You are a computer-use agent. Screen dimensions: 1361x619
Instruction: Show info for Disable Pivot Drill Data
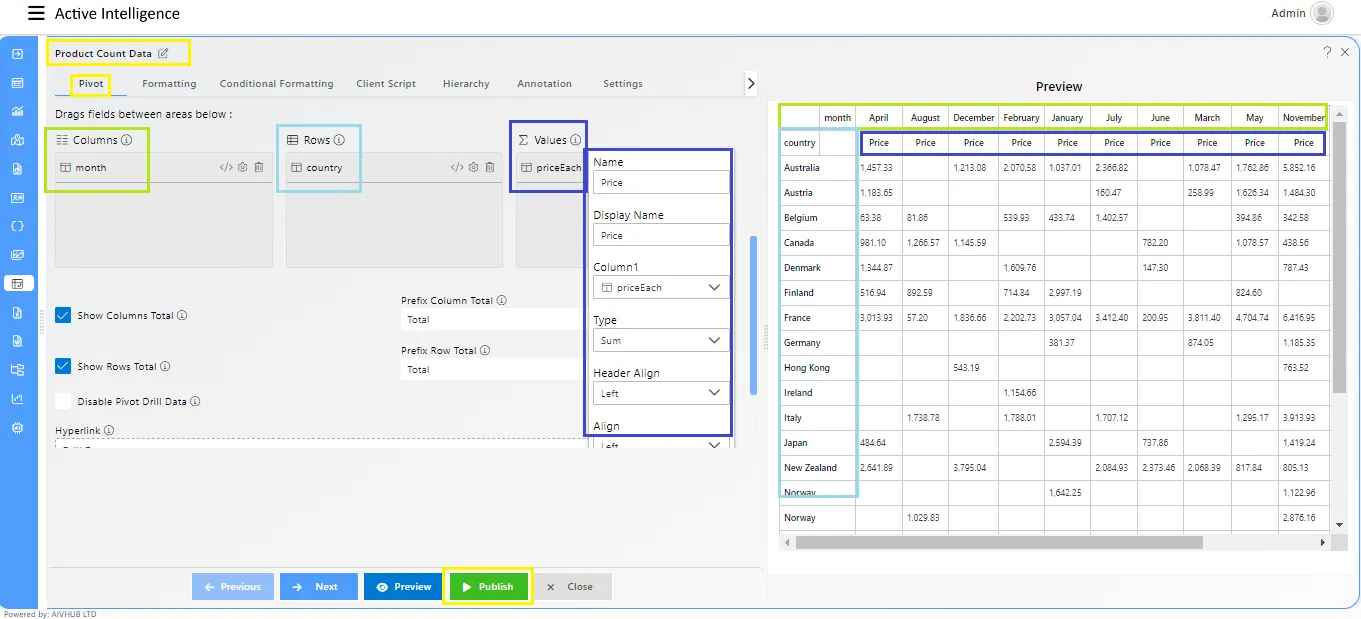tap(195, 401)
